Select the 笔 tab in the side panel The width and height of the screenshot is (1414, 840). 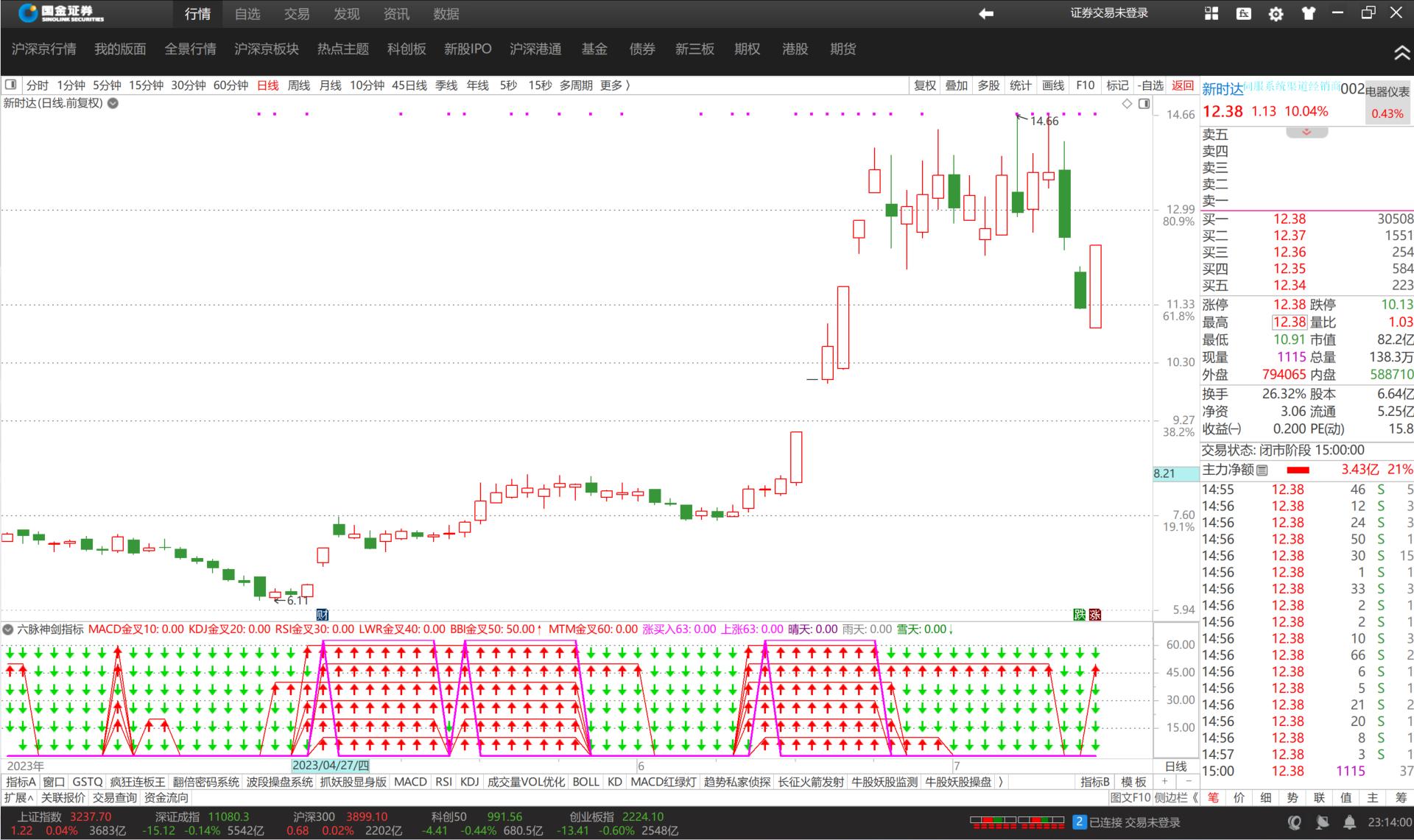pyautogui.click(x=1213, y=798)
